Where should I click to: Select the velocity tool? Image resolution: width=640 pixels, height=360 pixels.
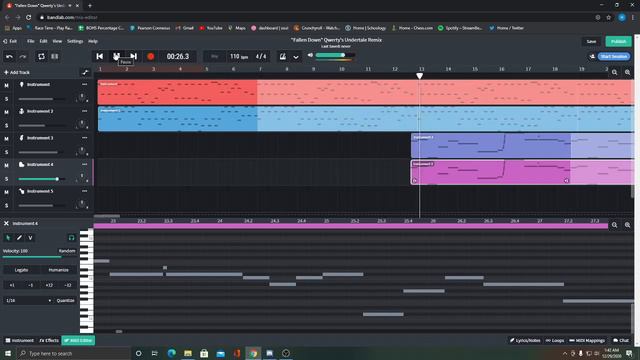[x=30, y=238]
